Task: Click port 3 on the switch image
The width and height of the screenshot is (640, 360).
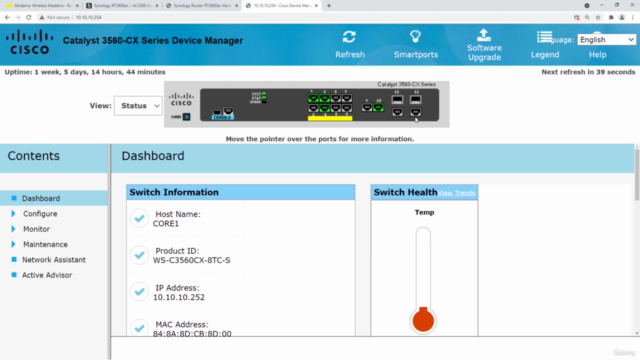Action: coord(324,98)
